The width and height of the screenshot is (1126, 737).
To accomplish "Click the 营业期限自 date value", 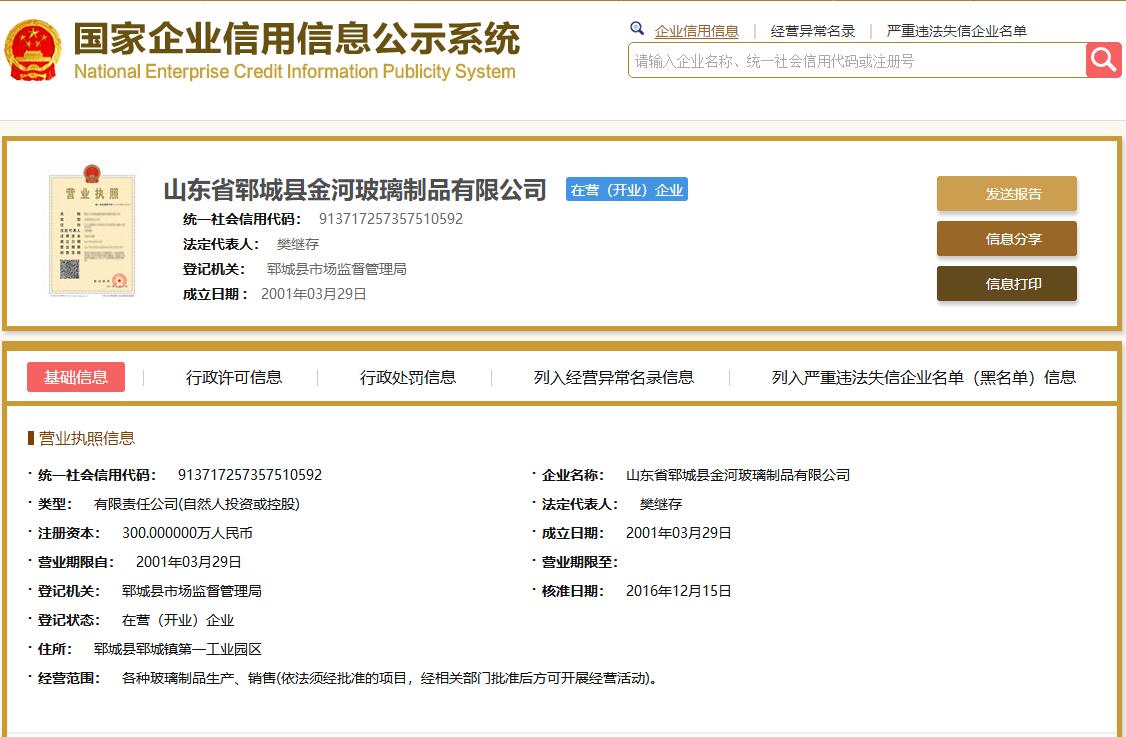I will [x=189, y=562].
